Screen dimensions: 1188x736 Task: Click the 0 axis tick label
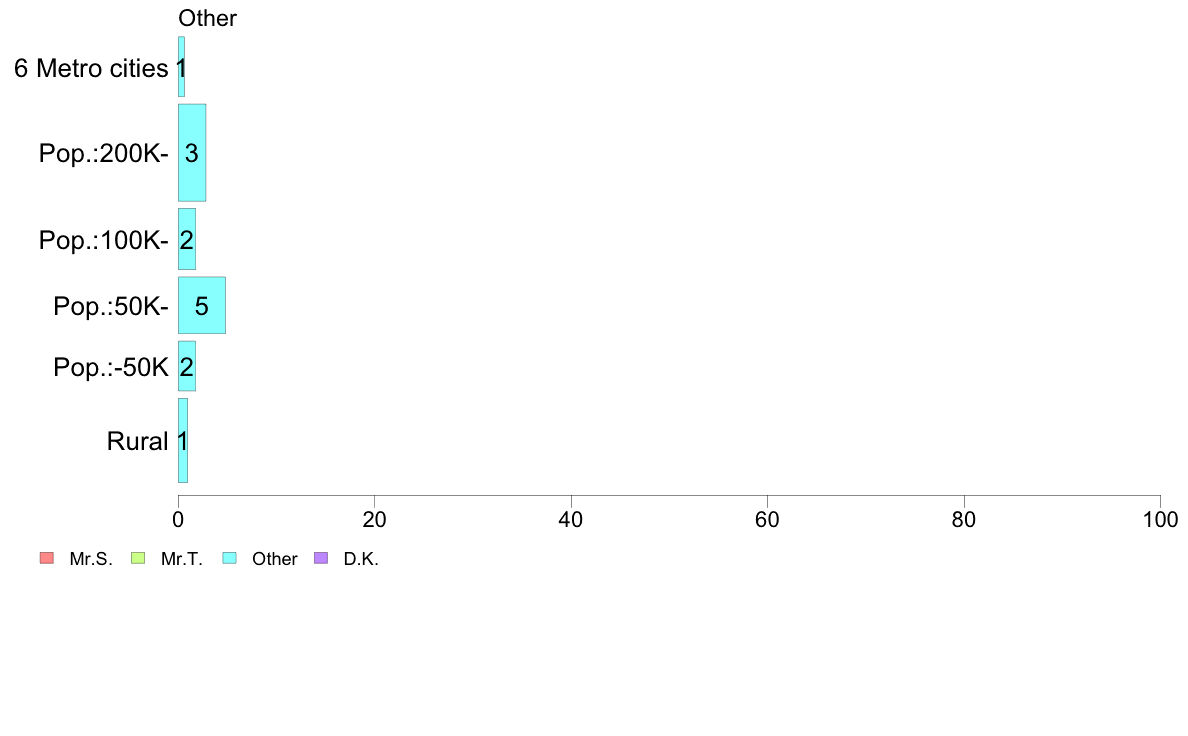pyautogui.click(x=178, y=520)
